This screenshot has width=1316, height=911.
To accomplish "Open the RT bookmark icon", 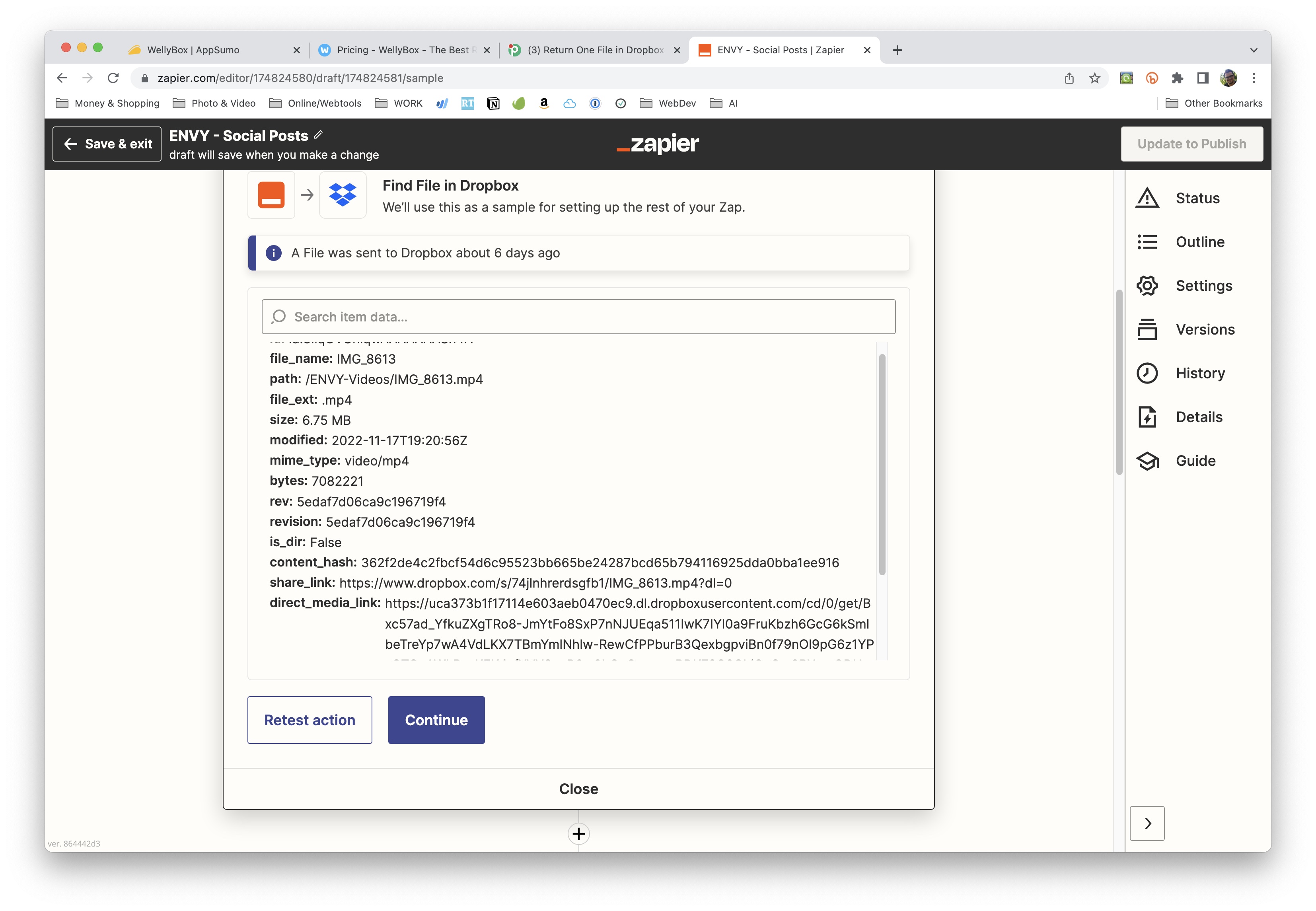I will [x=467, y=103].
